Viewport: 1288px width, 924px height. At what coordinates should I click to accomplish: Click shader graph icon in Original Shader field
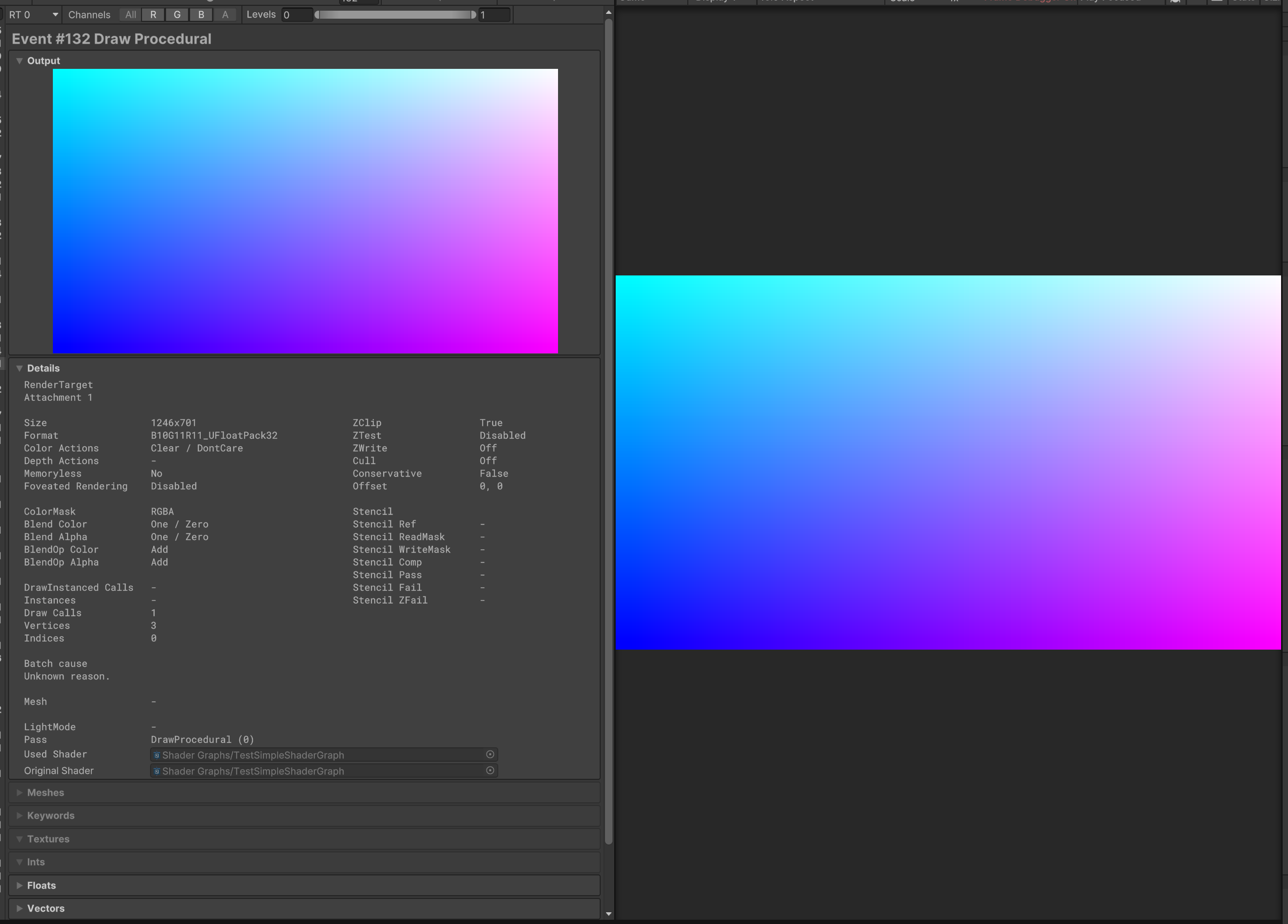(157, 771)
